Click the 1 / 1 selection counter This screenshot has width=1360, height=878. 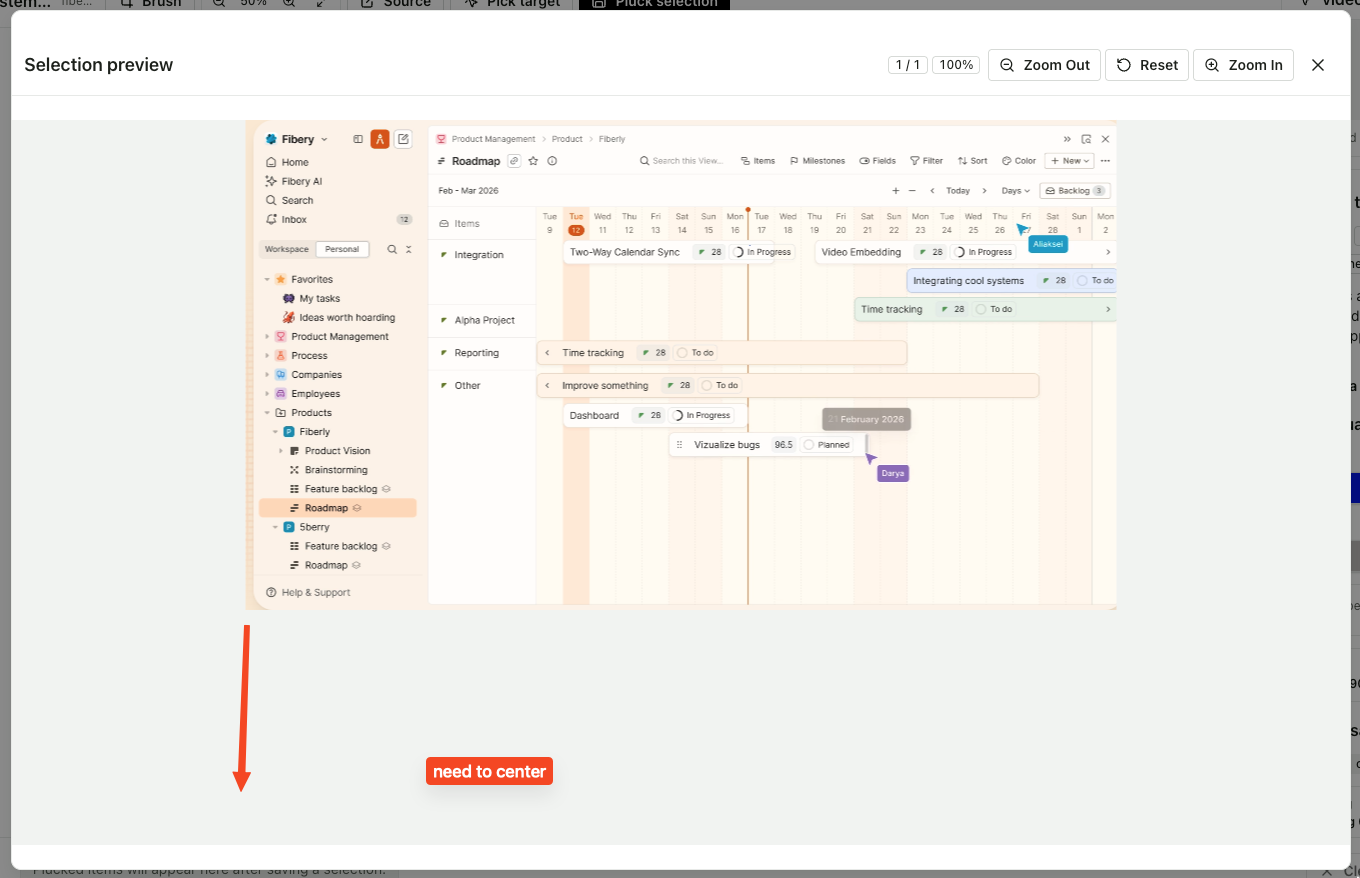908,65
